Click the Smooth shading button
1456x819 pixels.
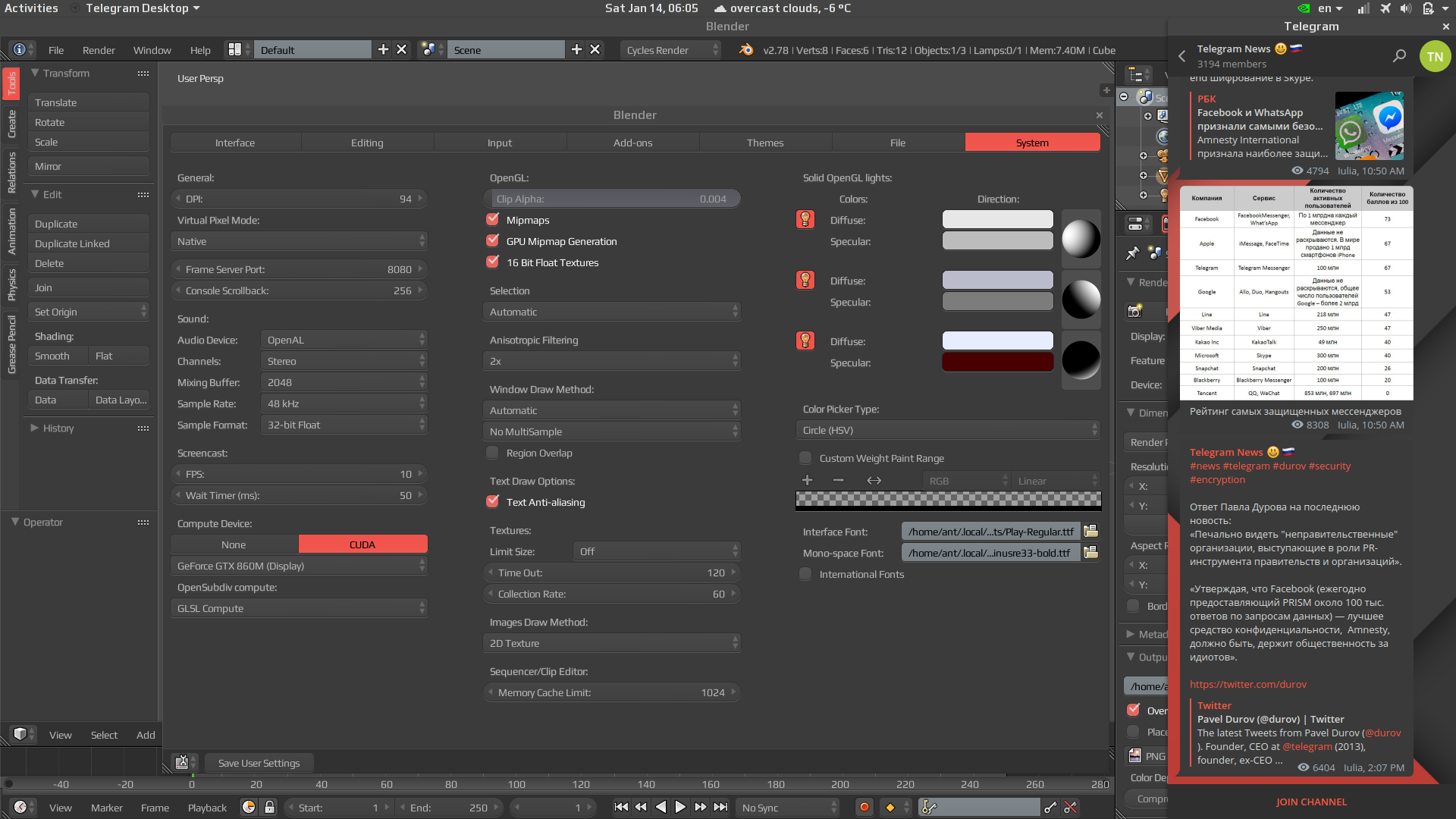point(58,356)
